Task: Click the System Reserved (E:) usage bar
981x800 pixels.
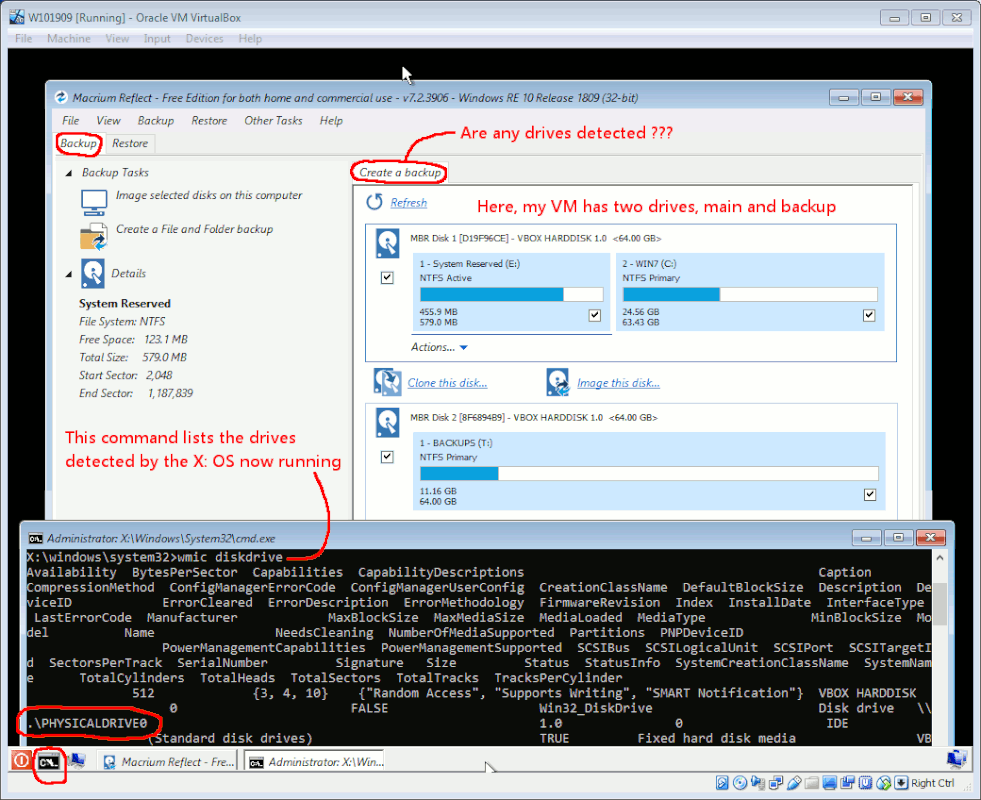Action: [511, 295]
